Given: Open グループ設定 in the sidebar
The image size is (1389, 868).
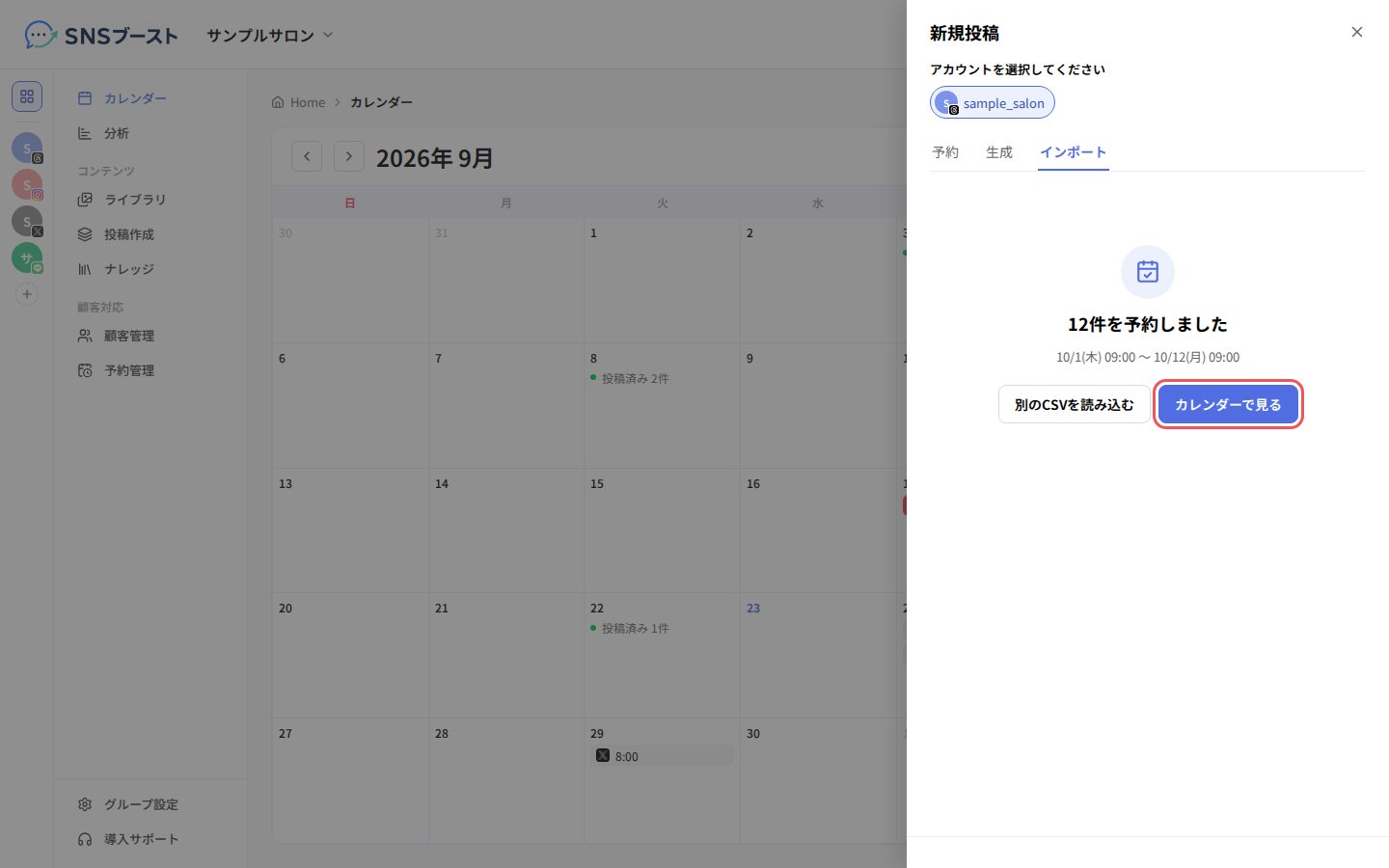Looking at the screenshot, I should tap(150, 804).
